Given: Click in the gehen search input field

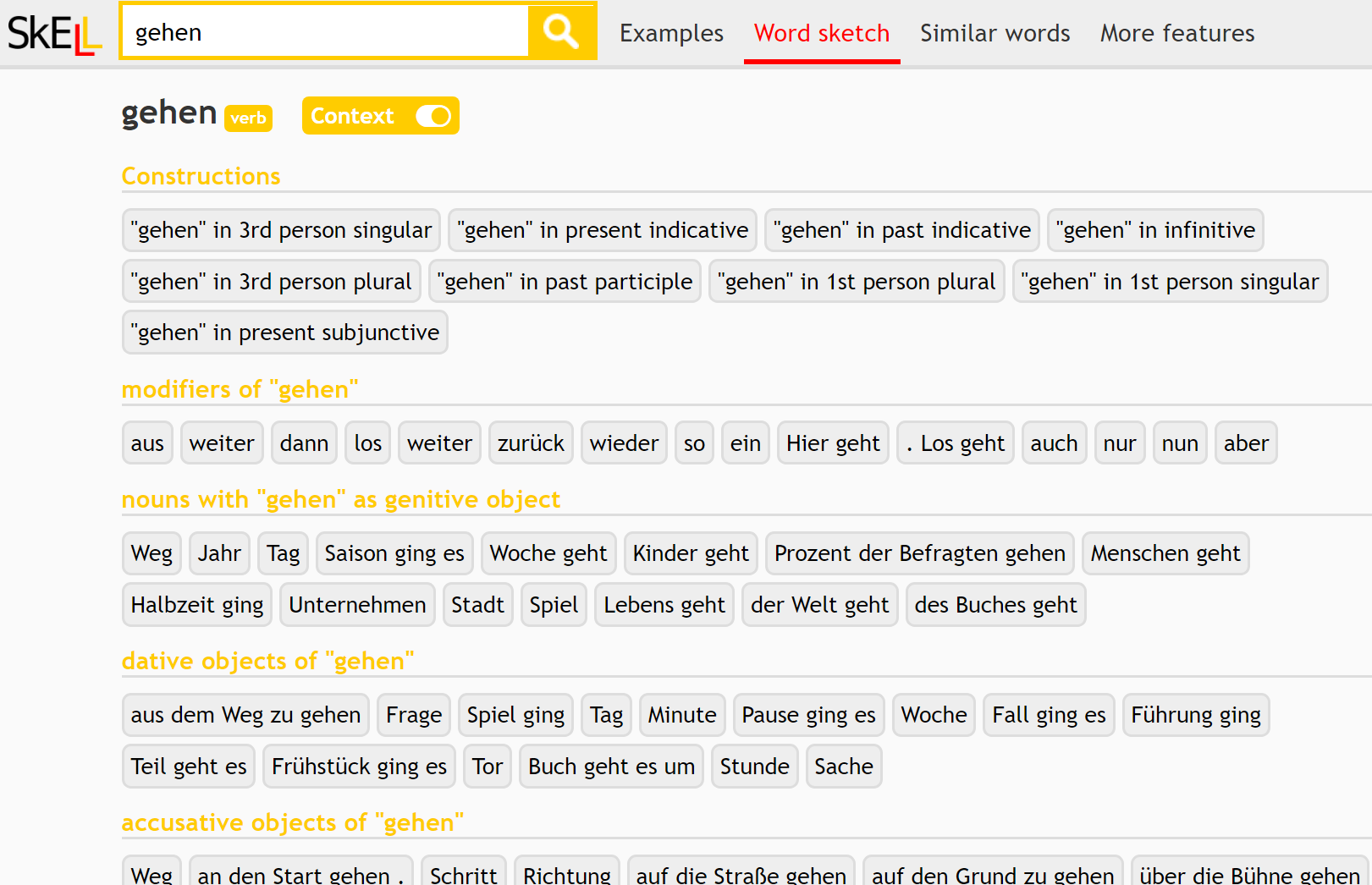Looking at the screenshot, I should point(325,32).
